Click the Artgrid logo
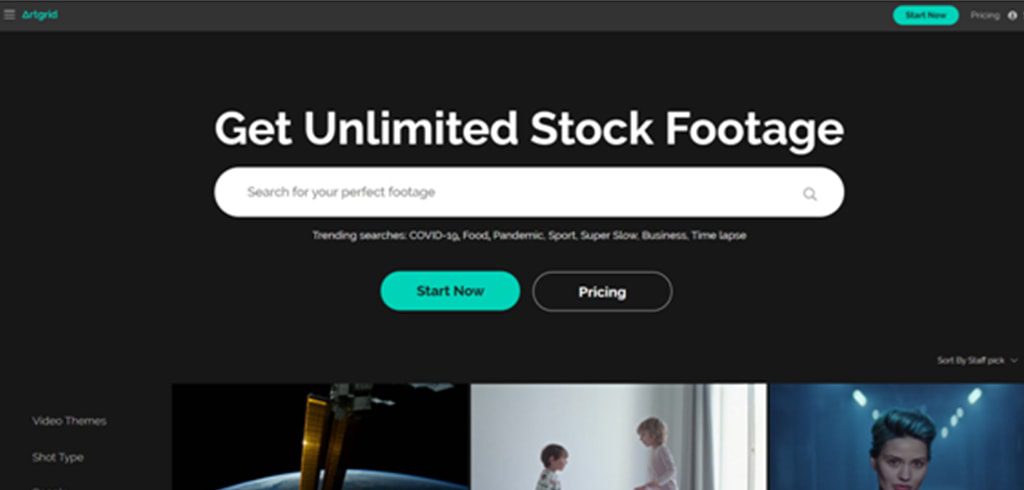This screenshot has width=1024, height=490. tap(40, 14)
